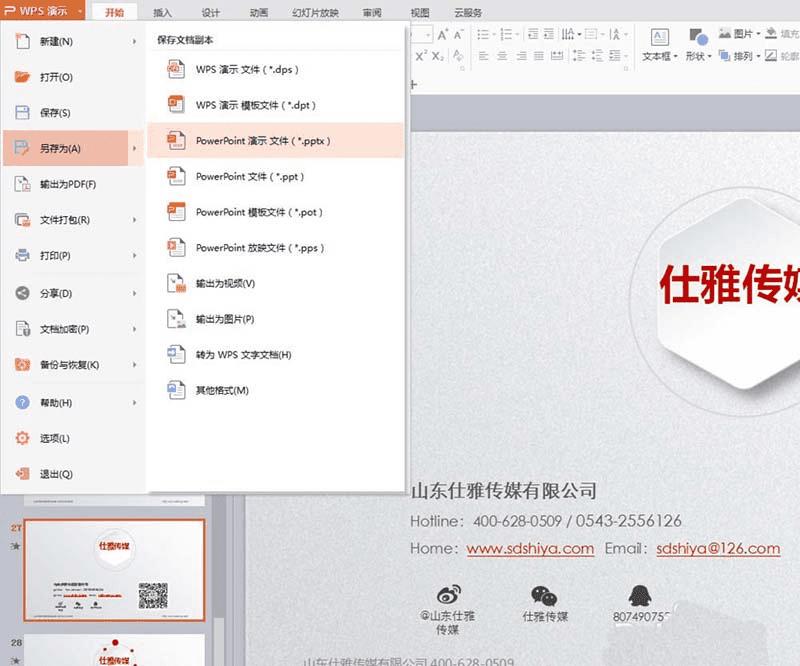Select slide 27 thumbnail
Image resolution: width=800 pixels, height=666 pixels.
(114, 570)
